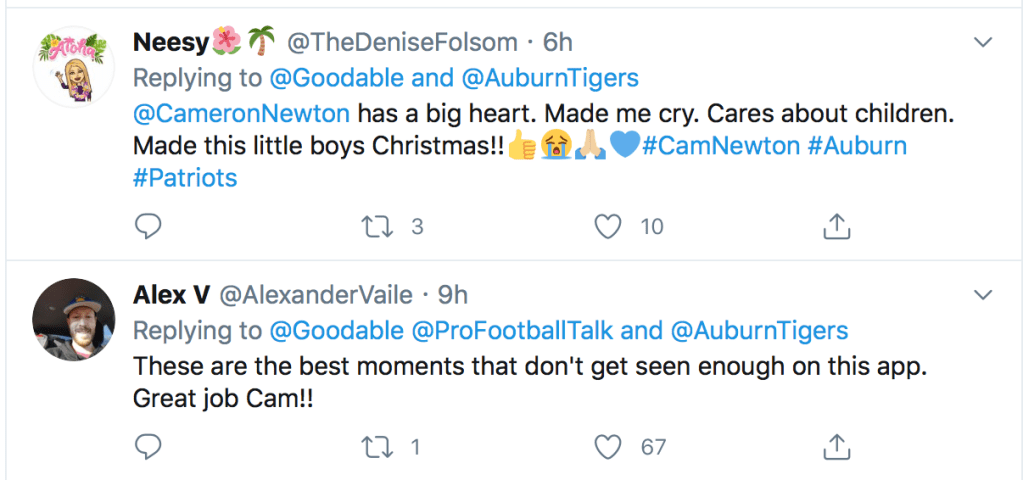This screenshot has width=1023, height=480.
Task: Open @AlexanderVaile profile handle
Action: [x=314, y=295]
